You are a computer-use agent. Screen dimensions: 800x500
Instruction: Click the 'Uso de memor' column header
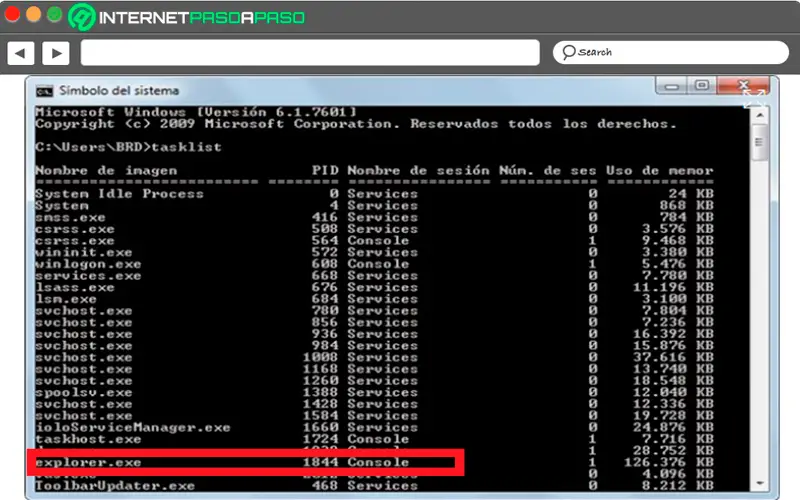click(x=659, y=170)
